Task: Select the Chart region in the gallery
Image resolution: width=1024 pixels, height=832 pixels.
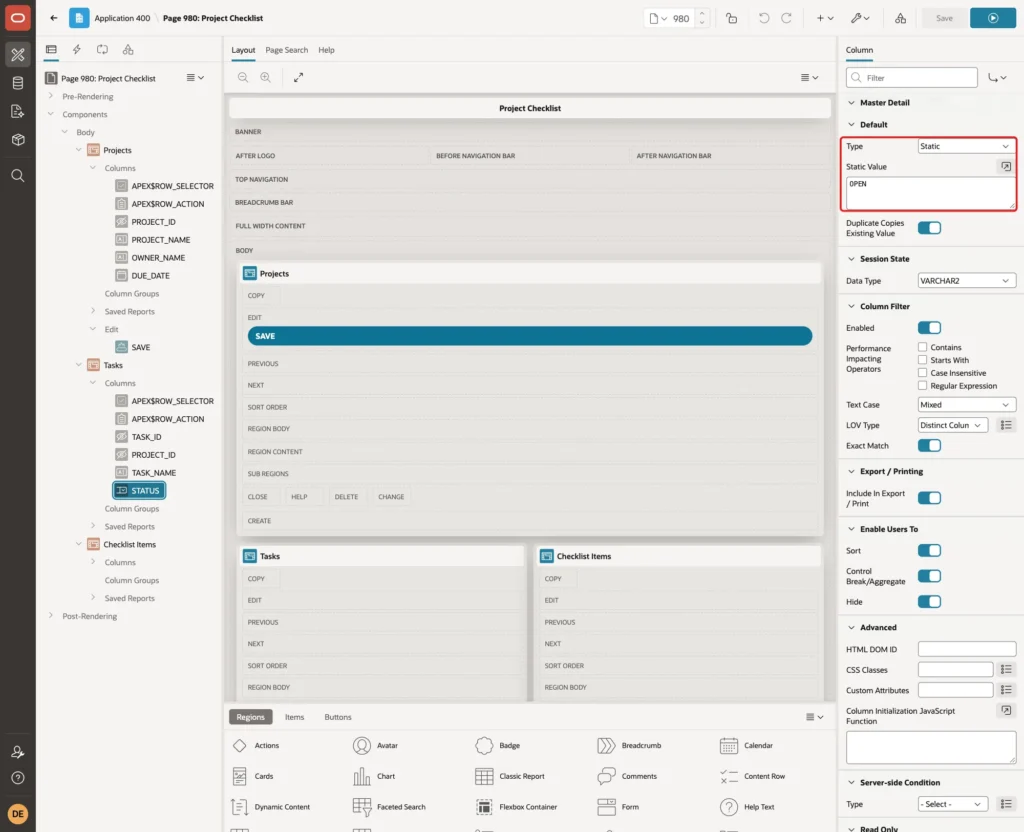Action: [x=374, y=776]
